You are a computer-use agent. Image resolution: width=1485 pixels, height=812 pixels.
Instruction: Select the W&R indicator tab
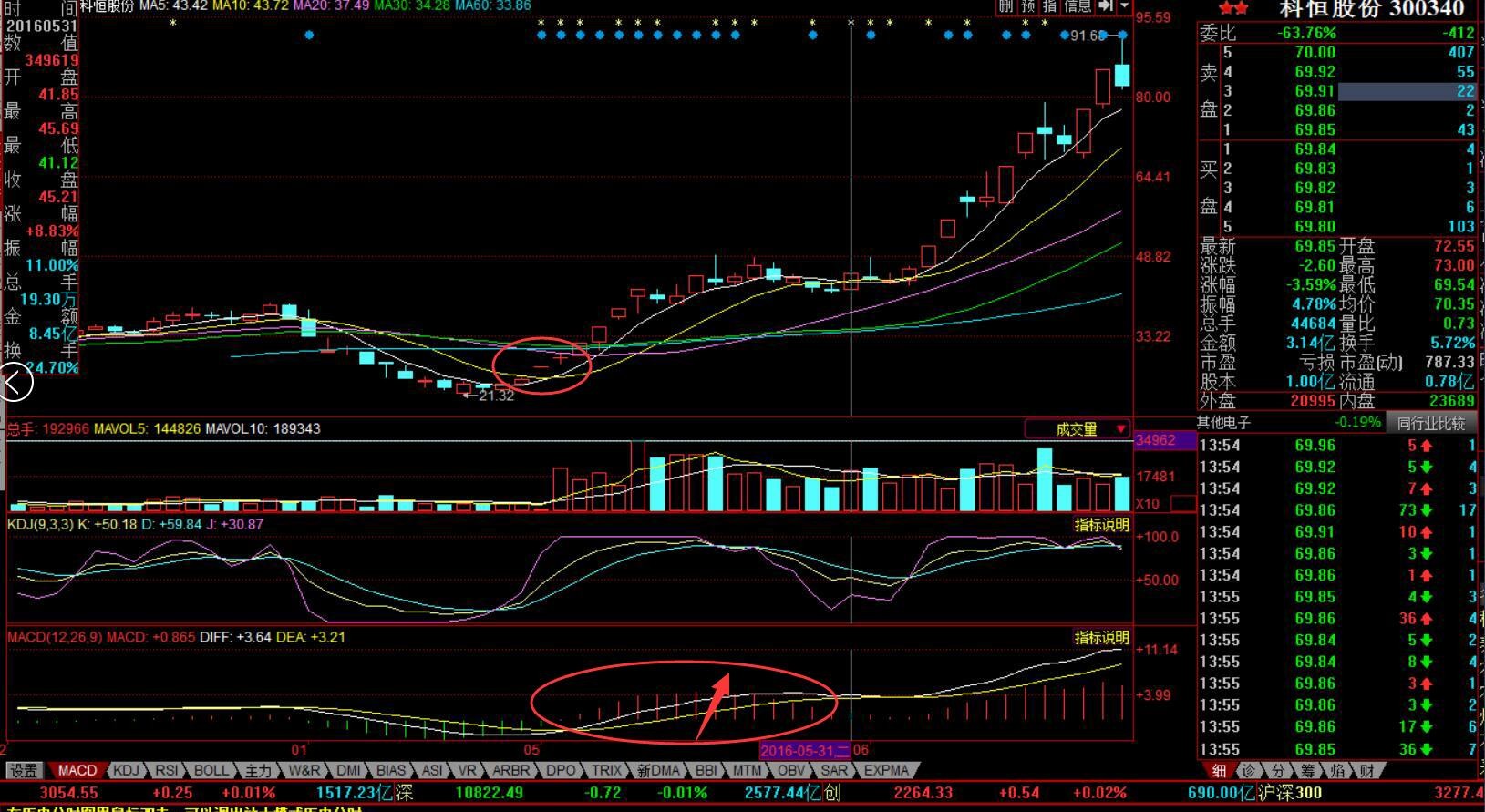(x=304, y=770)
